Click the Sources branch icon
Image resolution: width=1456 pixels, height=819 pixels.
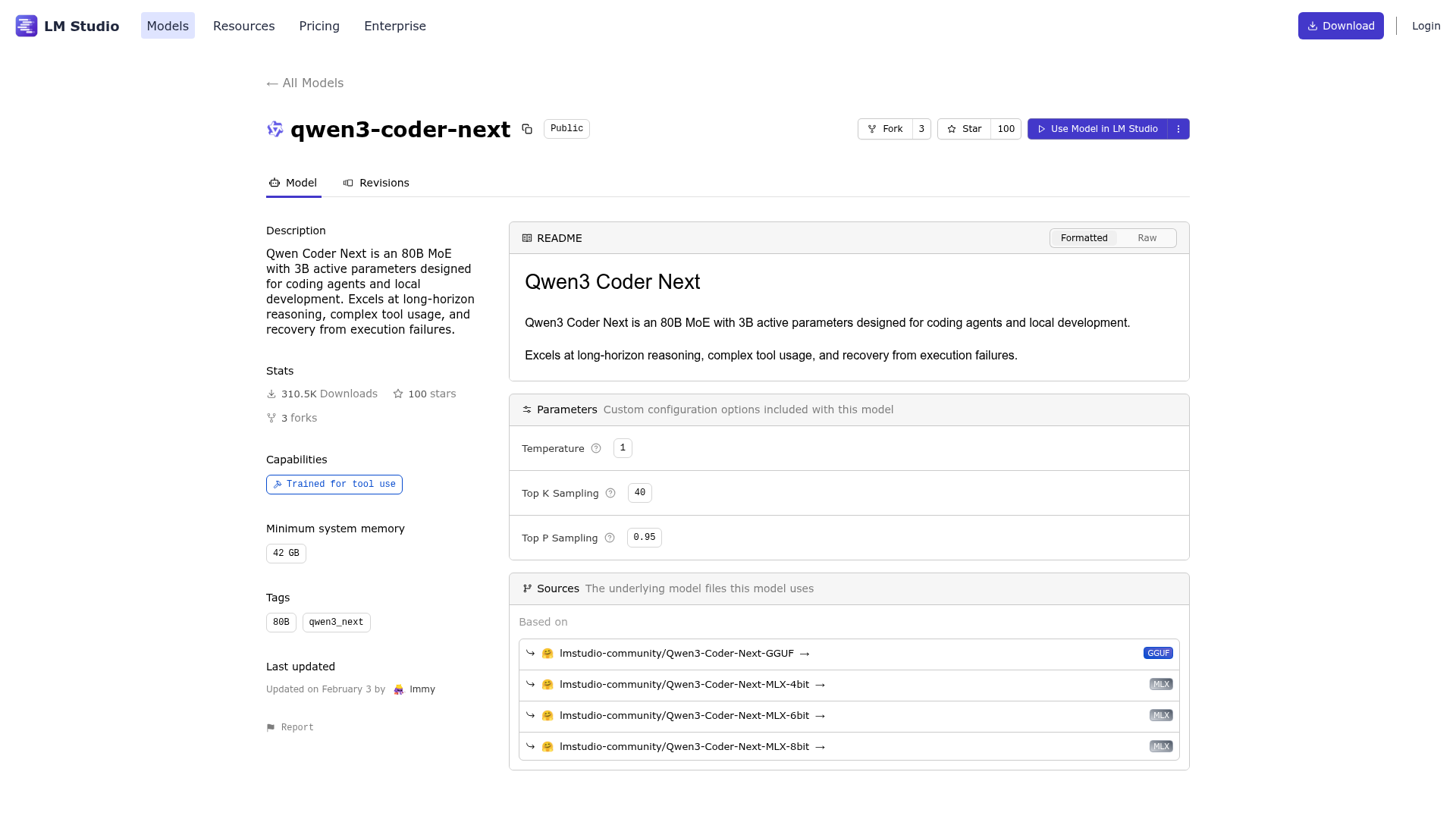527,588
